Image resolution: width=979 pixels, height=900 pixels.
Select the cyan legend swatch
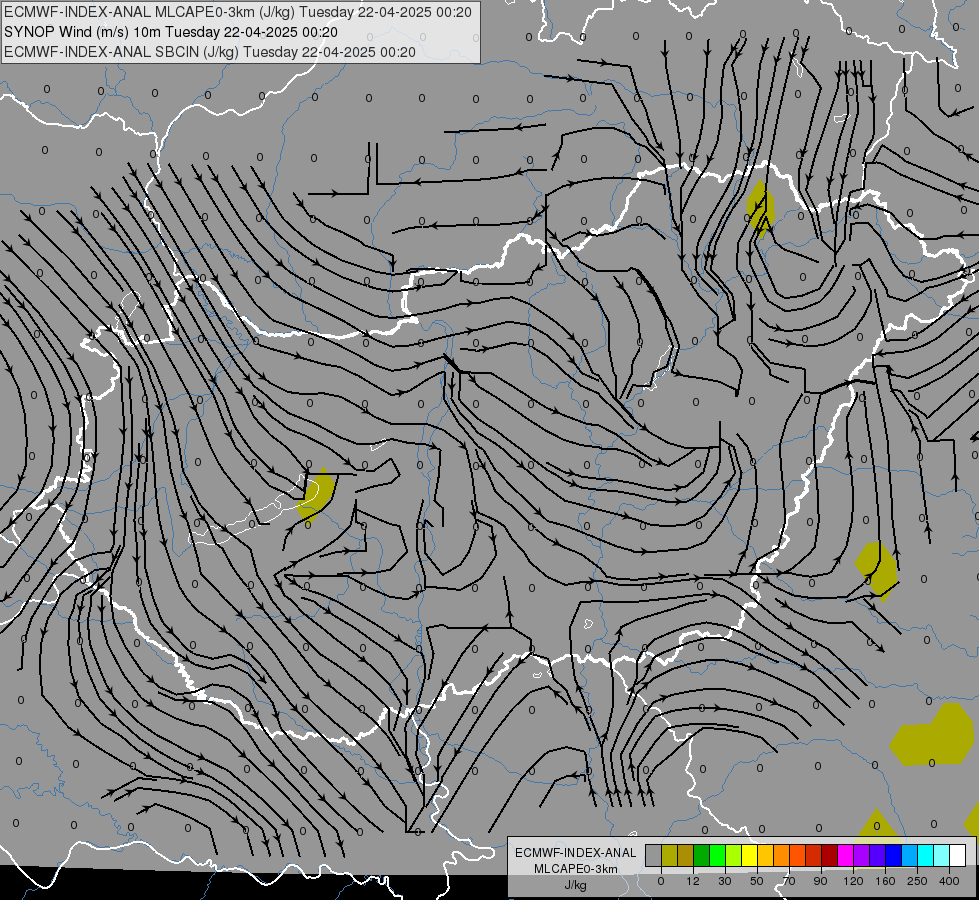point(926,855)
